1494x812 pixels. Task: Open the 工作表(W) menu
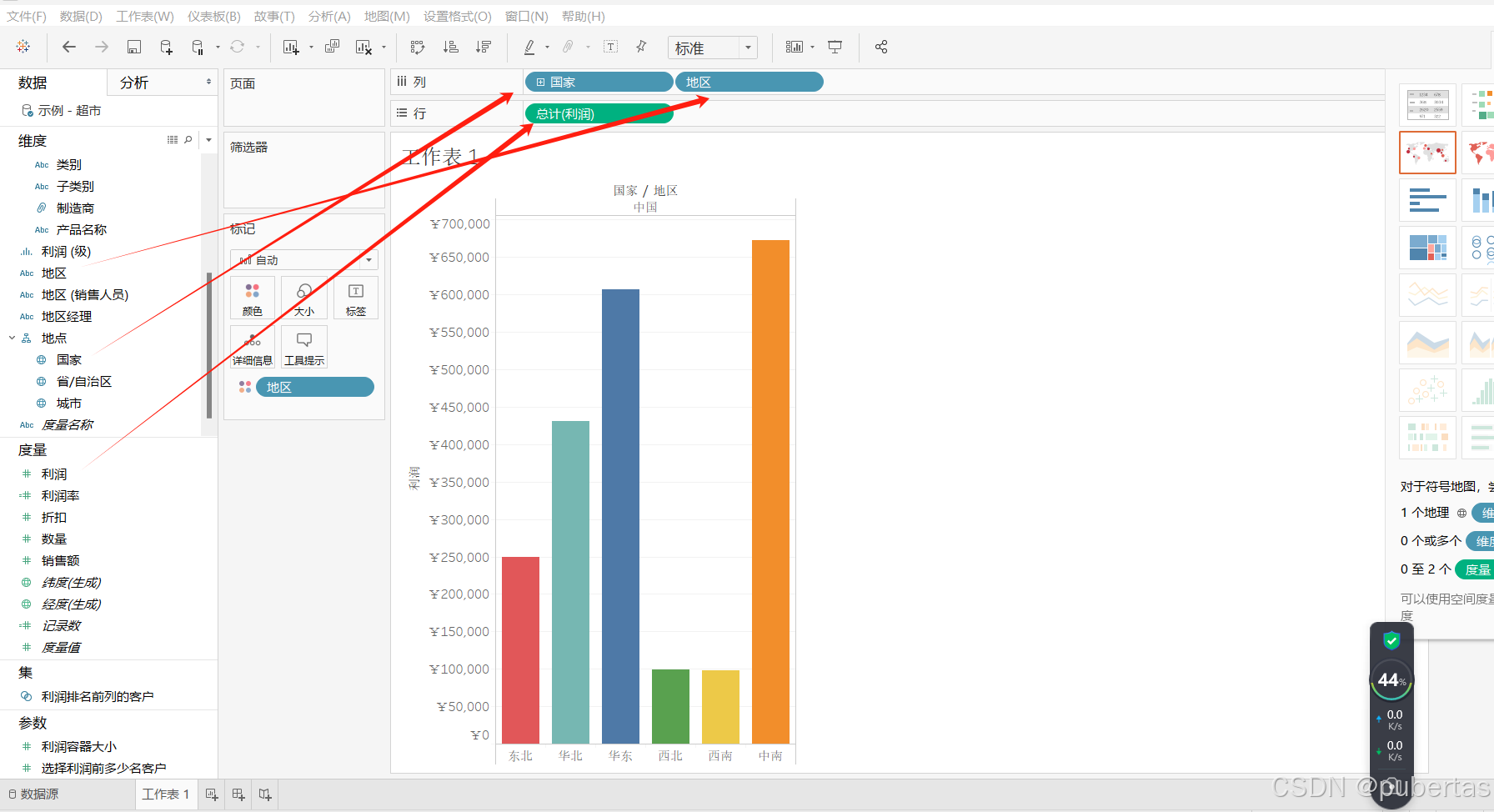tap(145, 16)
